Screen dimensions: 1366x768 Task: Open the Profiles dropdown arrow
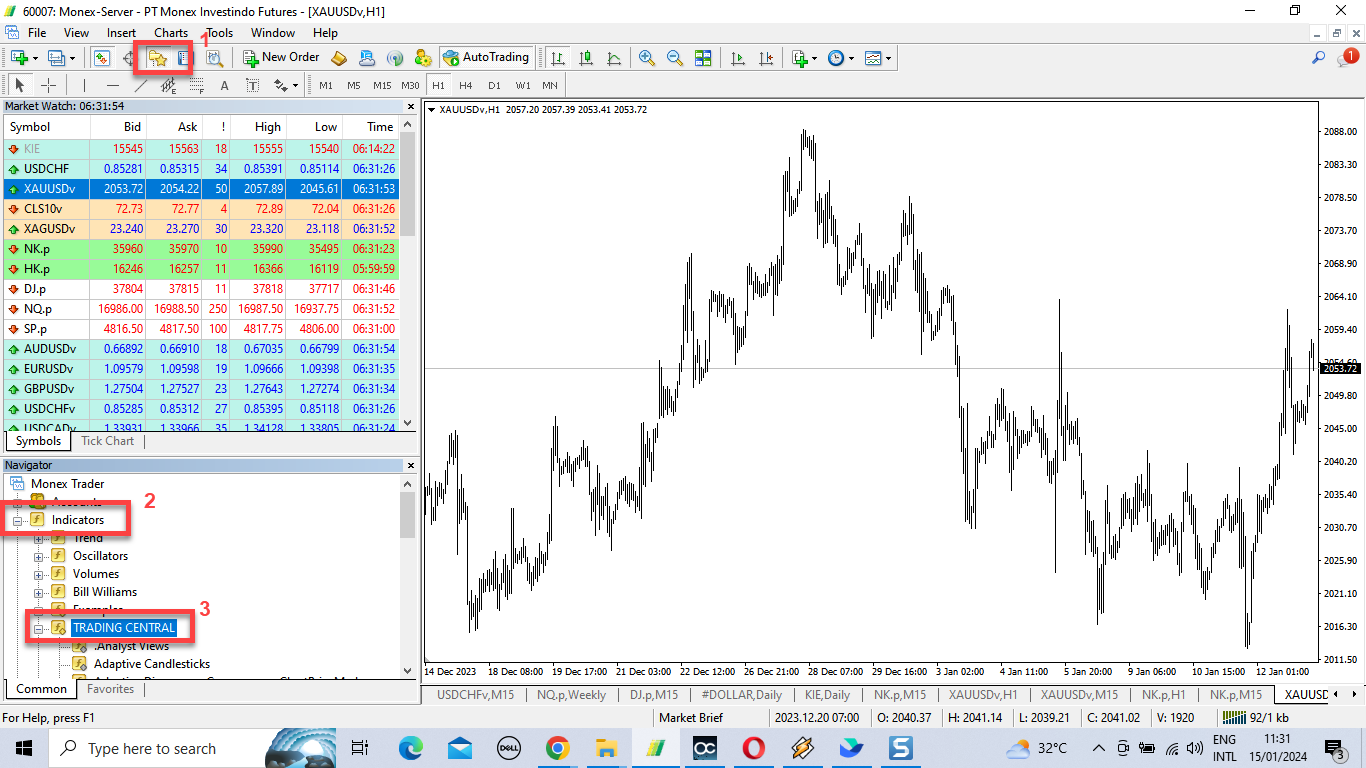click(x=72, y=58)
